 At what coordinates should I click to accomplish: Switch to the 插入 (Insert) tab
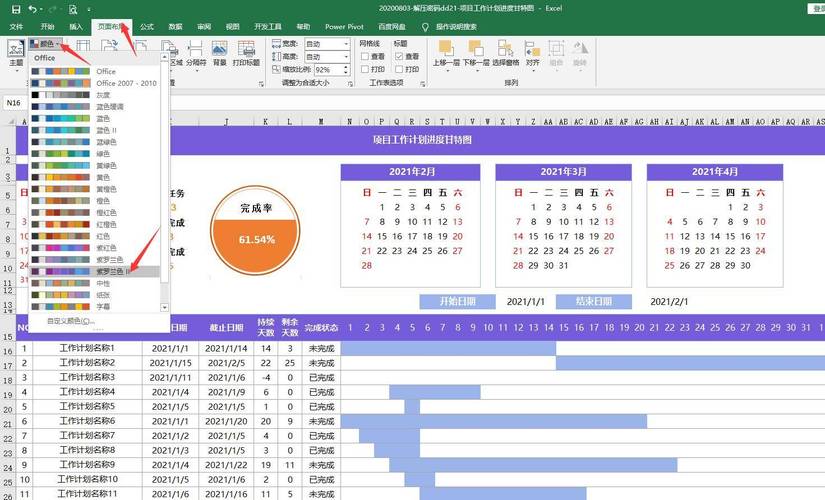(x=76, y=27)
